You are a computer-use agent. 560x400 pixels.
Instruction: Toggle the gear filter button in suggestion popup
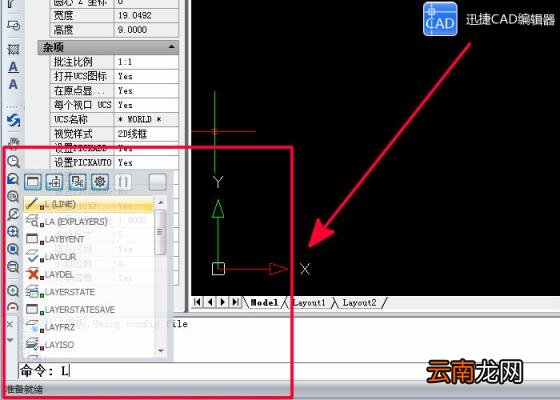(x=100, y=182)
